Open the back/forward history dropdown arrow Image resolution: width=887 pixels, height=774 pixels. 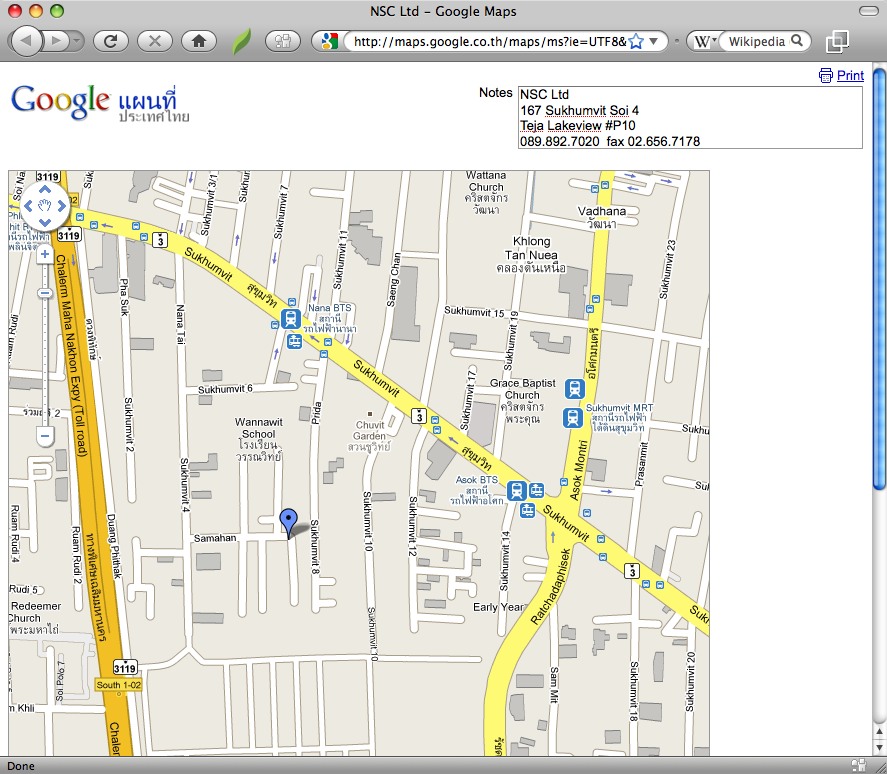click(x=77, y=41)
